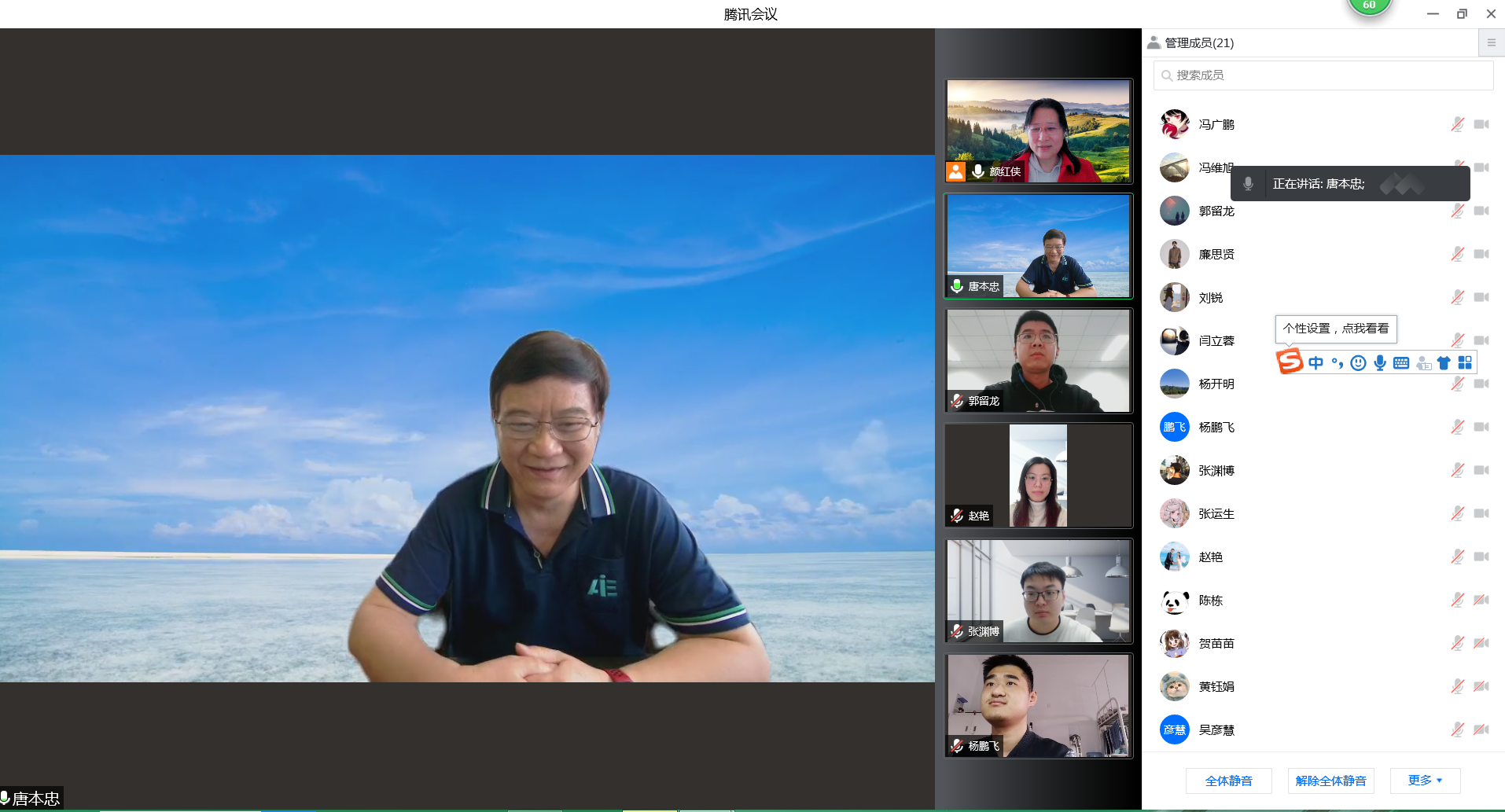The height and width of the screenshot is (812, 1505).
Task: Toggle Sogou punctuation mode icon
Action: (x=1337, y=362)
